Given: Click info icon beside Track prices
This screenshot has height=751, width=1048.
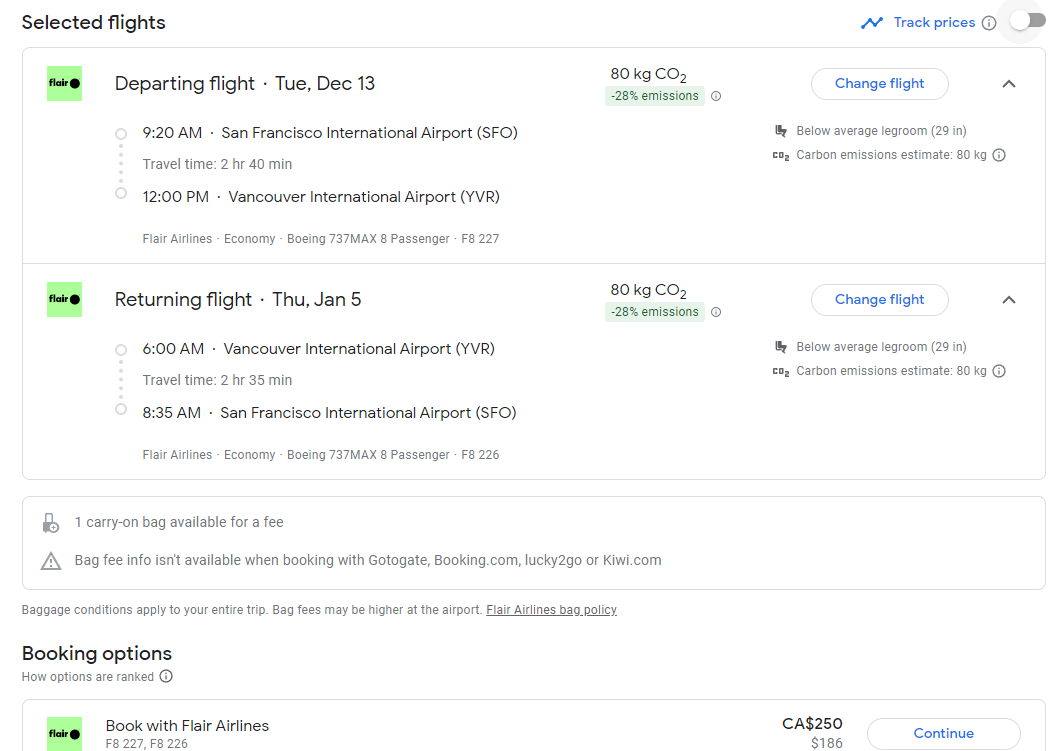Looking at the screenshot, I should tap(989, 23).
